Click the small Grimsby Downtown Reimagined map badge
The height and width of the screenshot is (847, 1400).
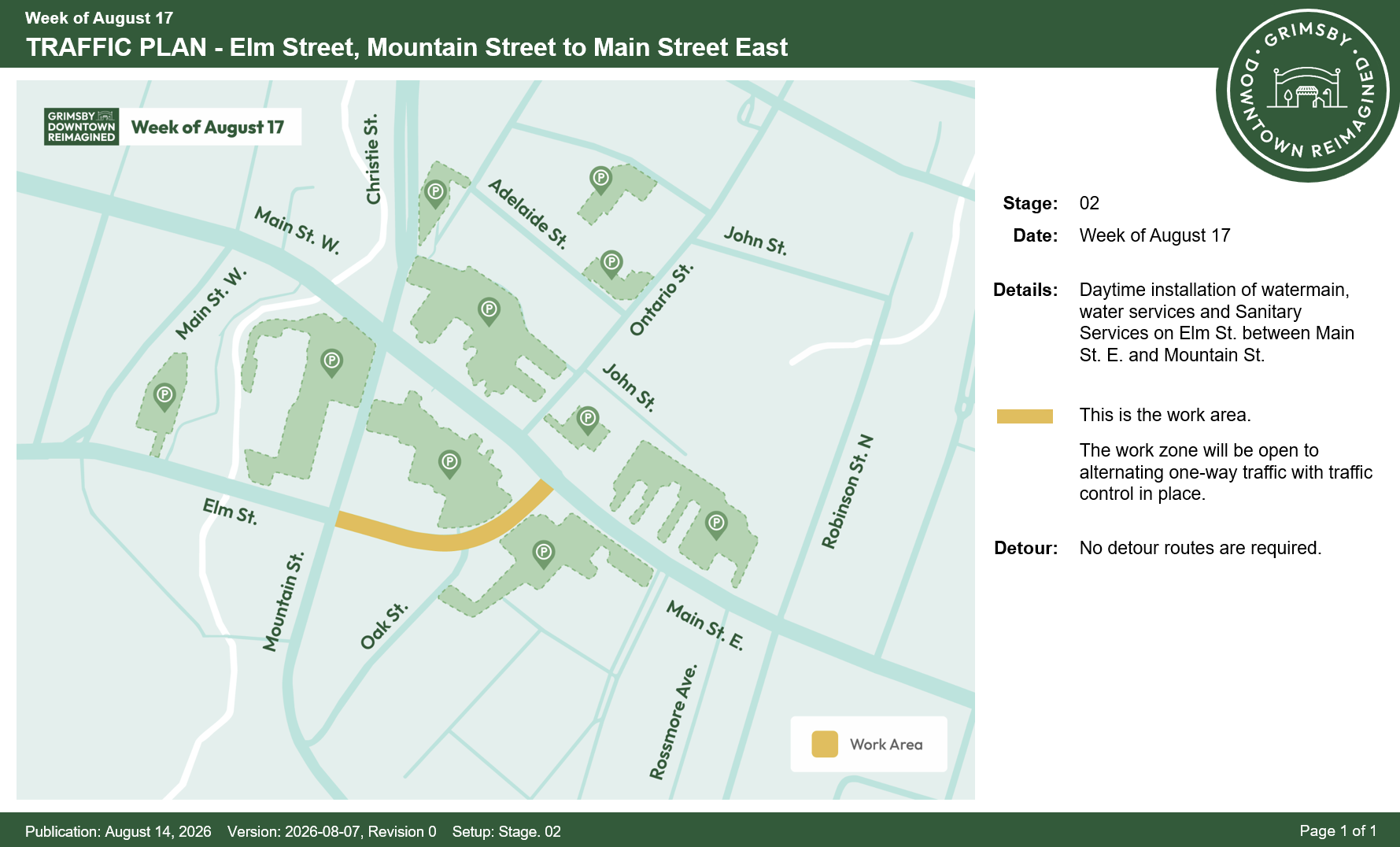pyautogui.click(x=82, y=127)
